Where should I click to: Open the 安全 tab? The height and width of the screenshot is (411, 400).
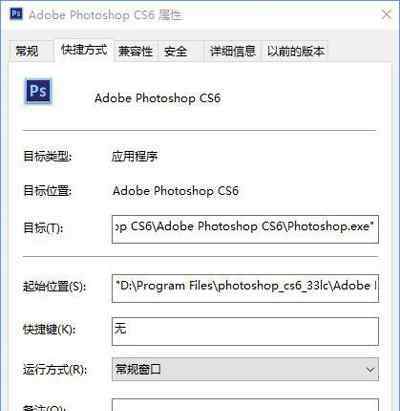[176, 51]
